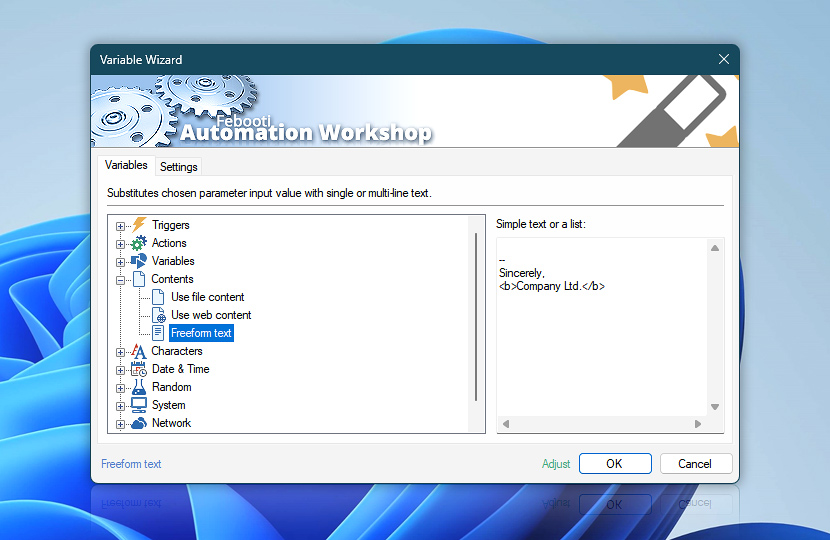
Task: Click the System monitor icon
Action: (139, 405)
